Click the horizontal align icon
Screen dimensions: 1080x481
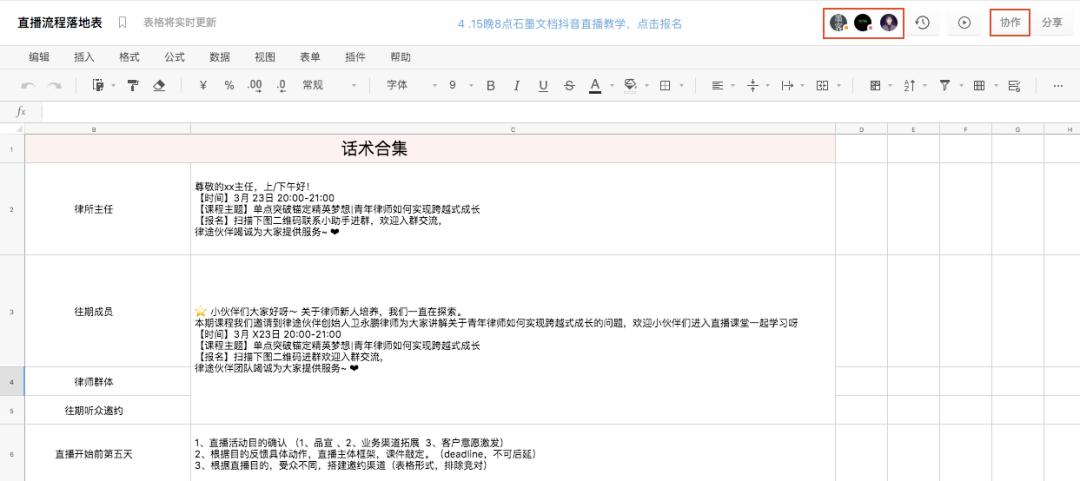click(x=717, y=85)
